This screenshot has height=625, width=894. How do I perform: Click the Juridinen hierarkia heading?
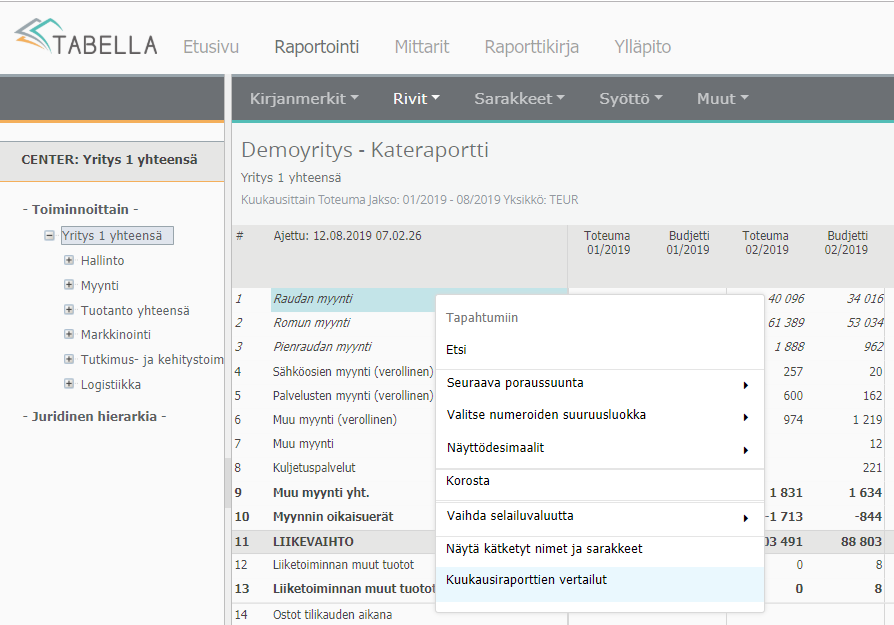tap(93, 416)
